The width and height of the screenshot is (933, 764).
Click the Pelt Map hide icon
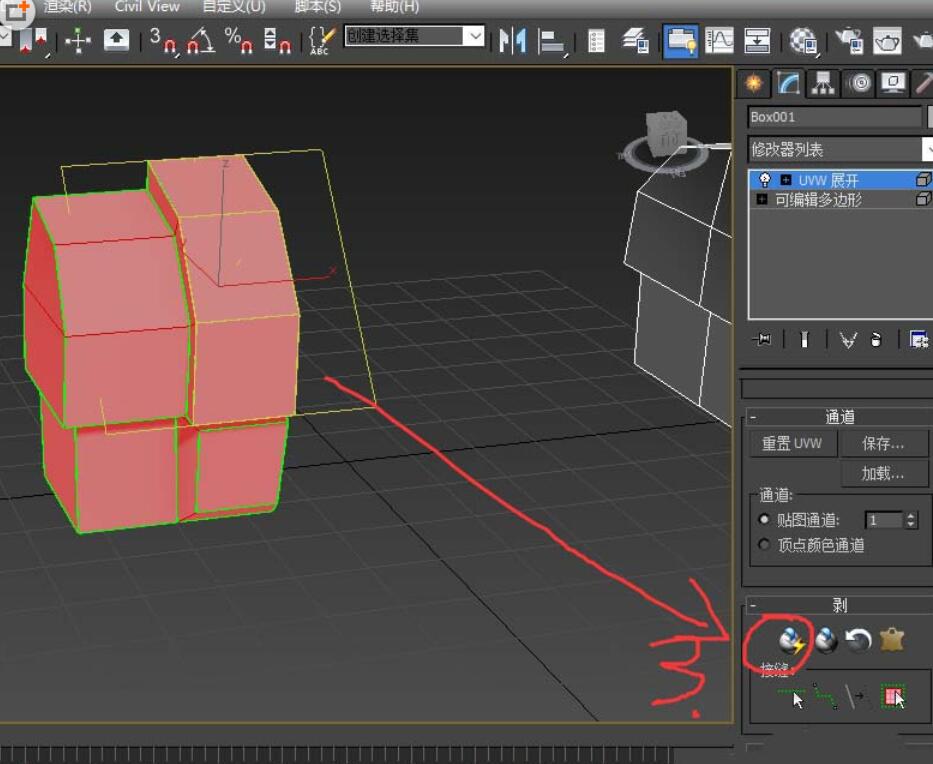click(x=891, y=640)
